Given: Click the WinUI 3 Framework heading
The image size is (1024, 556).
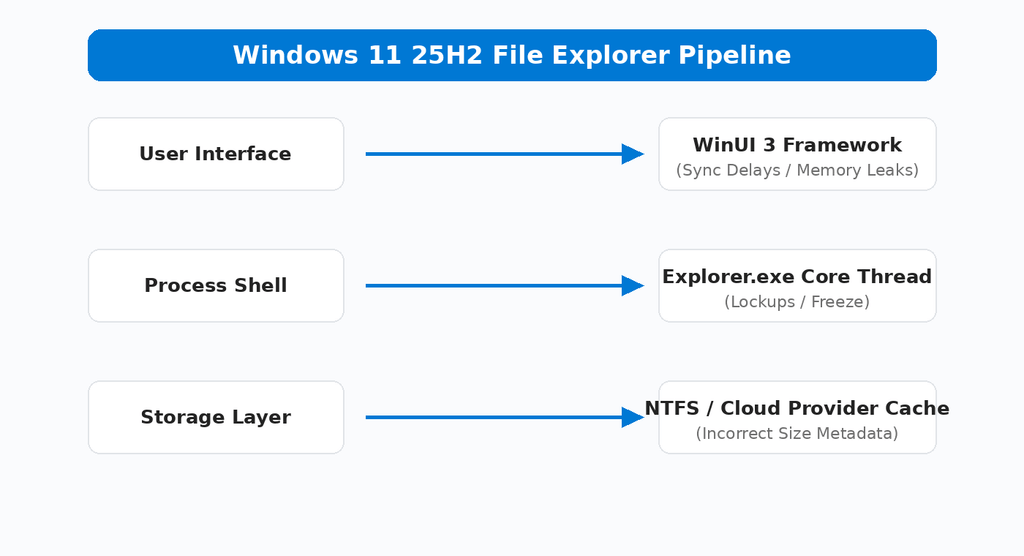Looking at the screenshot, I should click(797, 144).
